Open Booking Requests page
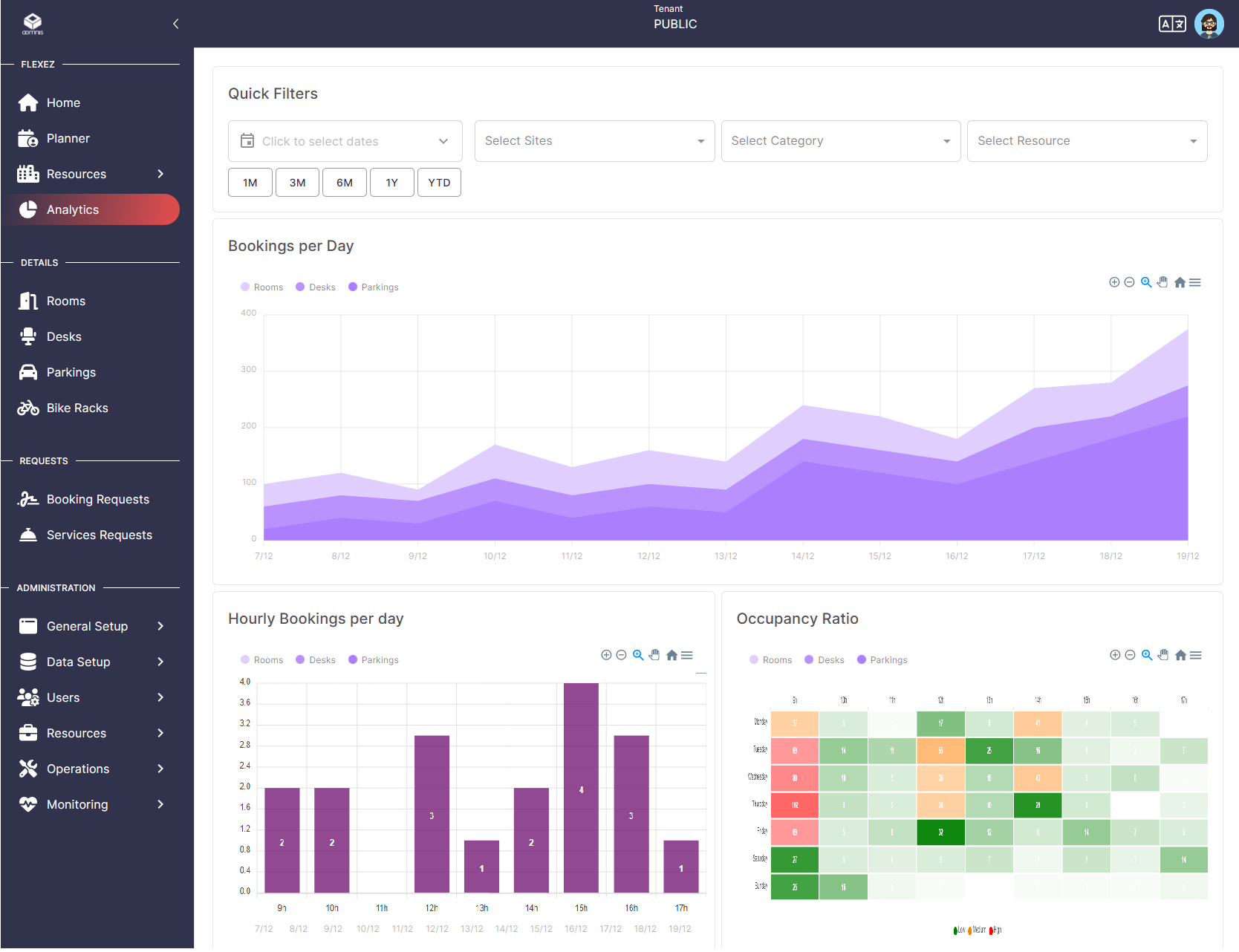The width and height of the screenshot is (1239, 952). tap(97, 499)
